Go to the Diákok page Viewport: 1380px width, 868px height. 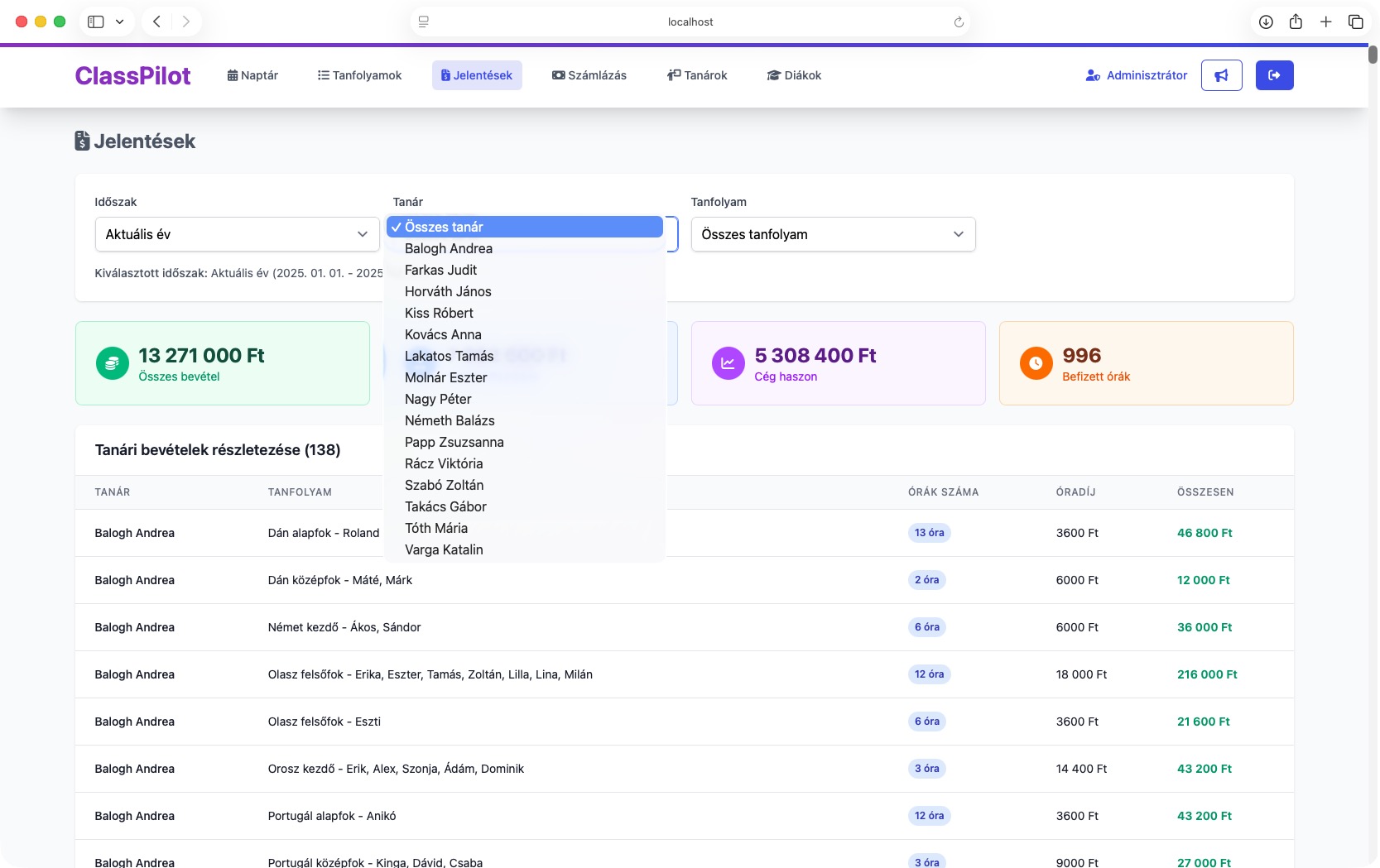click(794, 75)
